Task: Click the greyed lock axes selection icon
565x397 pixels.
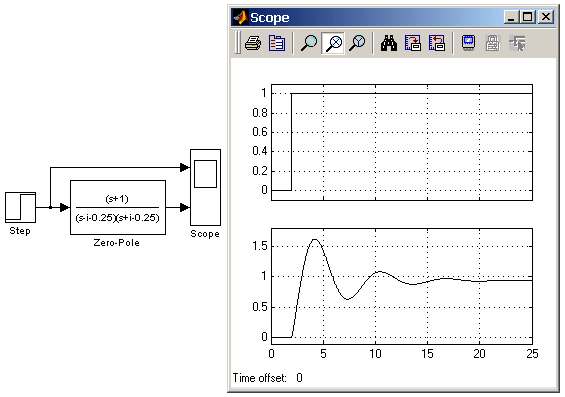Action: (493, 43)
